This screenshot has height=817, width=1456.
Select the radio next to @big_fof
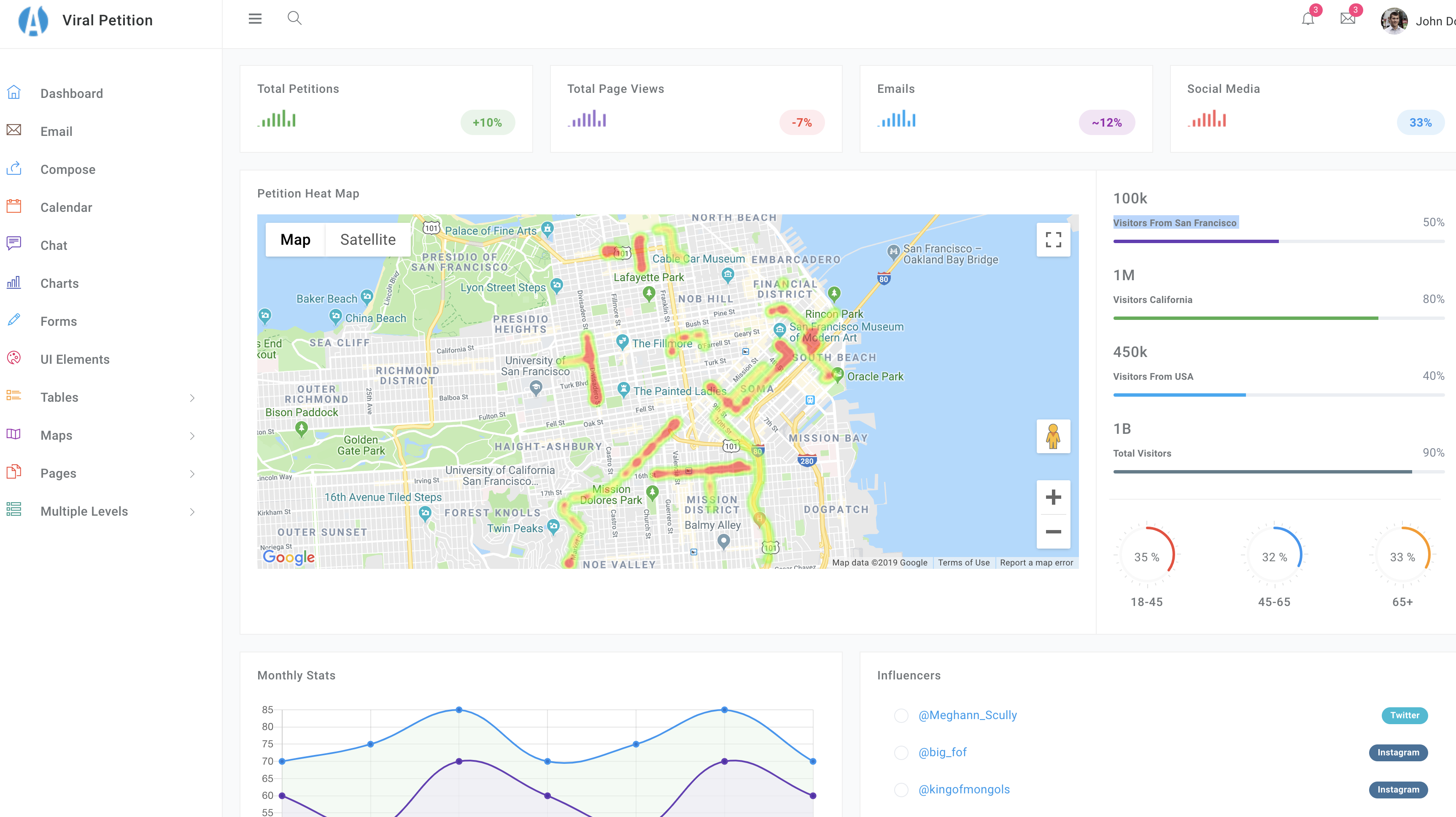coord(901,752)
